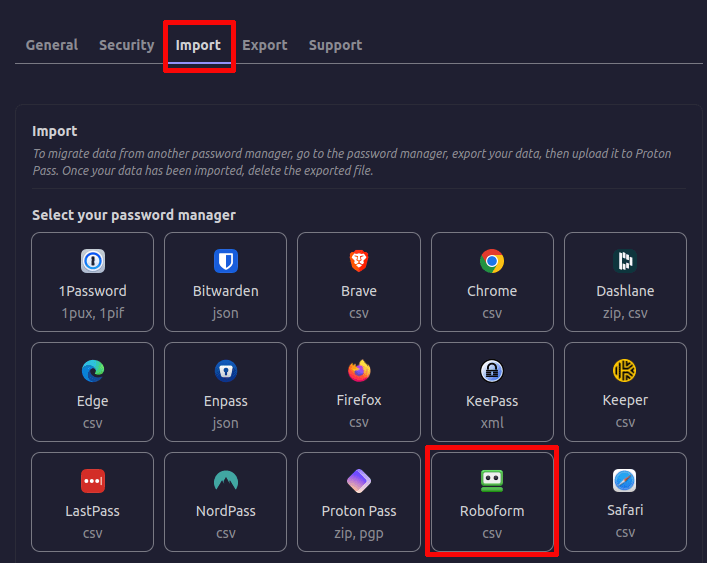Click the Chrome logo icon

tap(492, 261)
